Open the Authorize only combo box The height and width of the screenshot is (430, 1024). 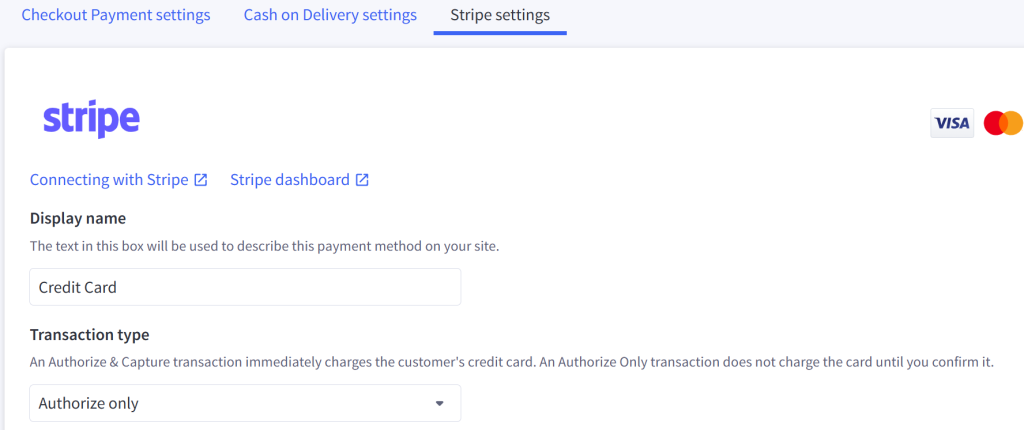pos(245,403)
